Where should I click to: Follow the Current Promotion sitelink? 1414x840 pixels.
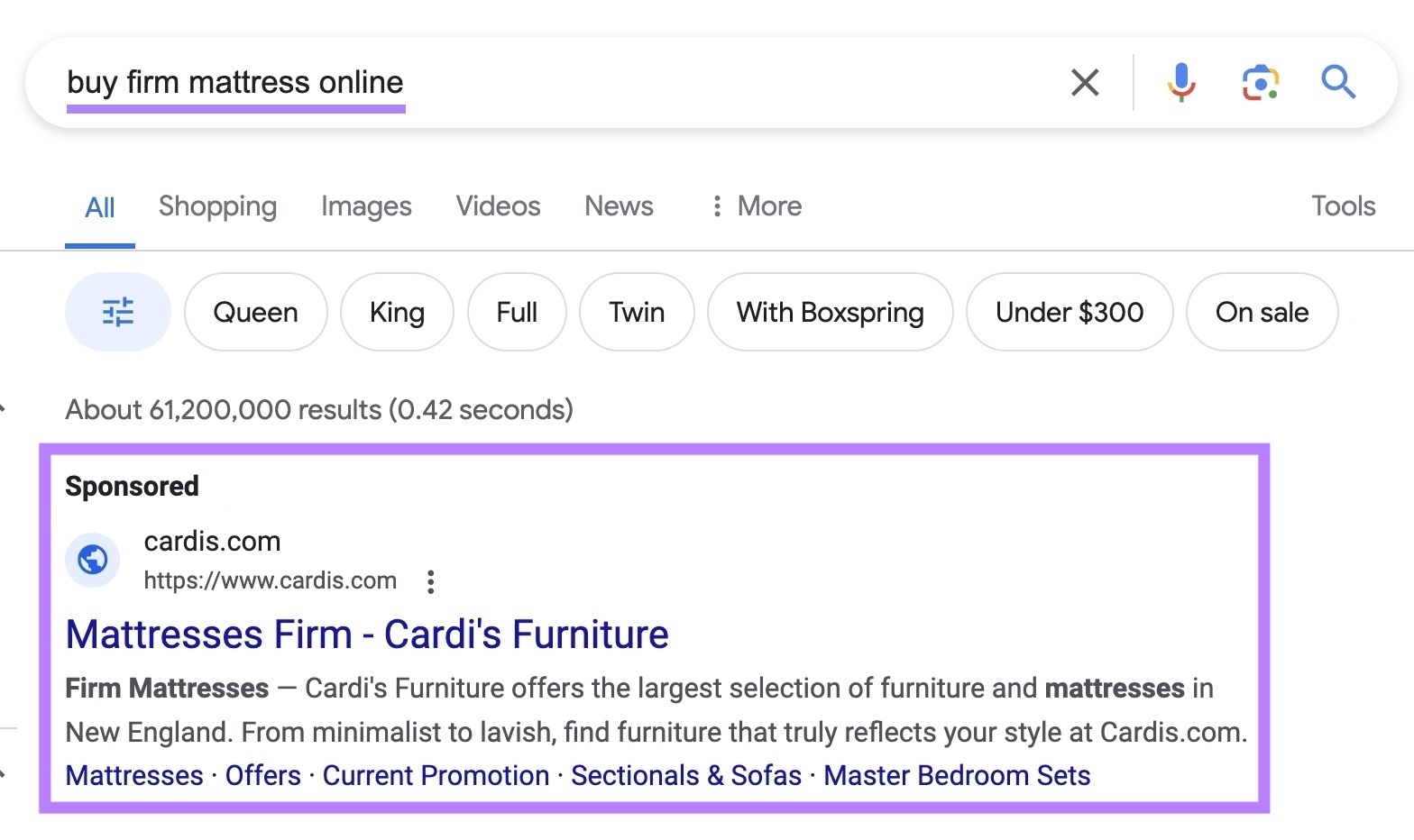(x=436, y=775)
